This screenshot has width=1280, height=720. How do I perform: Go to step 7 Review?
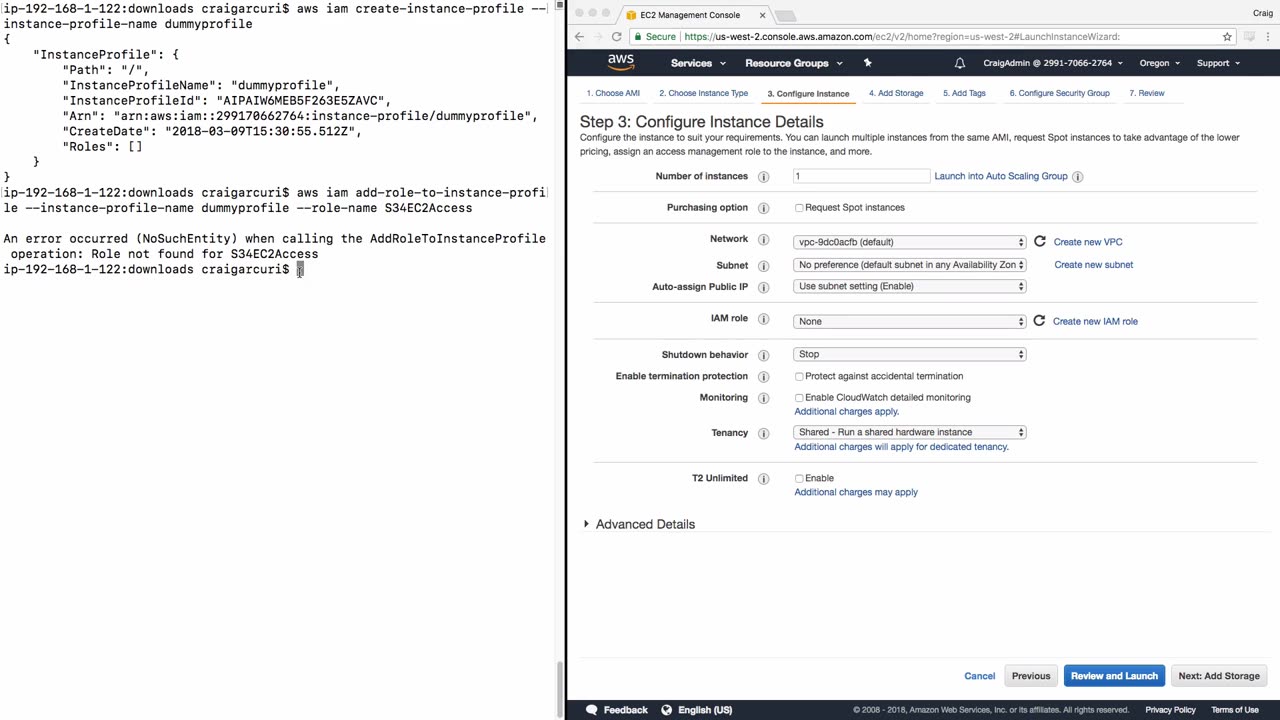[x=1147, y=93]
